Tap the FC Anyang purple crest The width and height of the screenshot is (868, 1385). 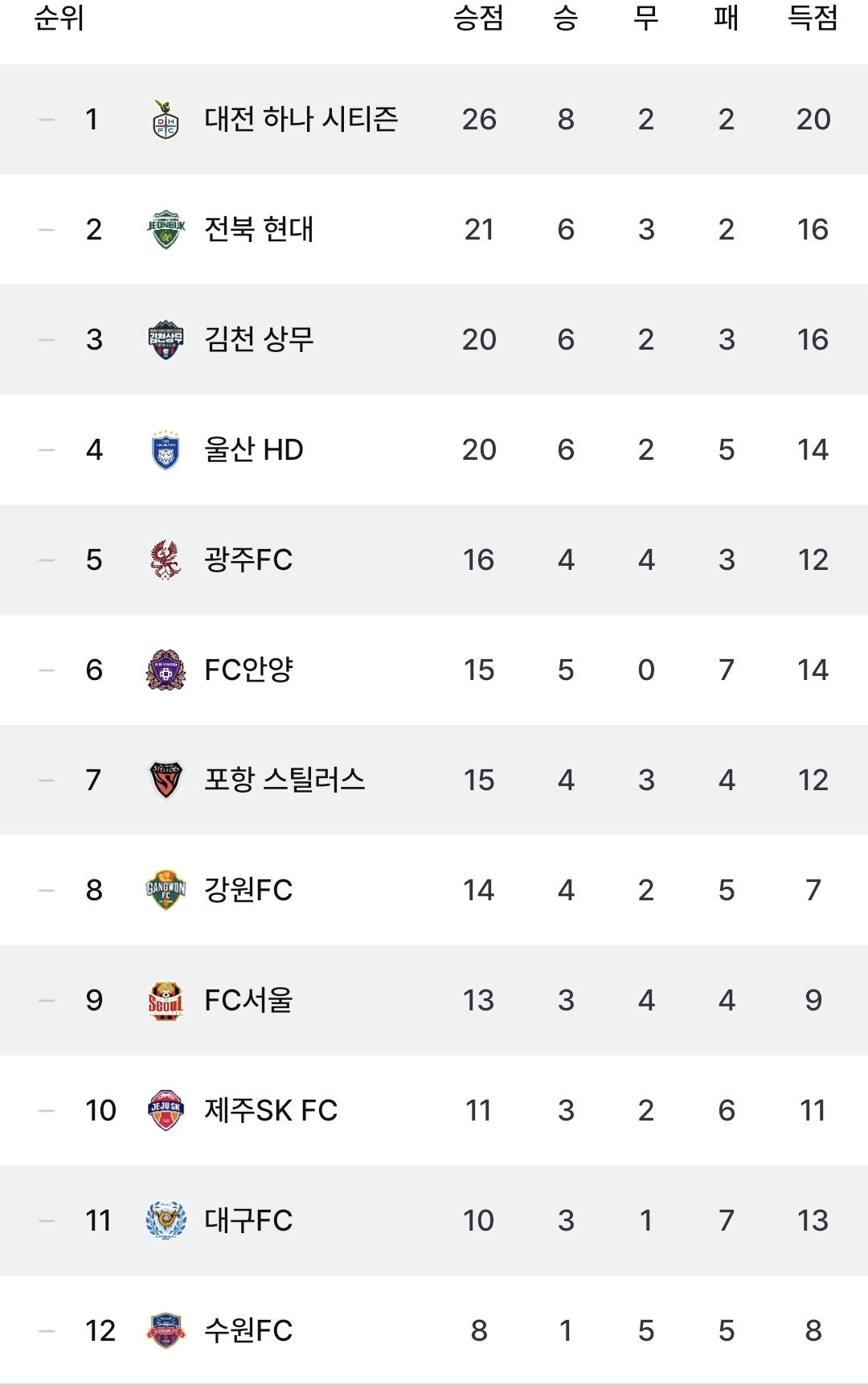point(166,670)
